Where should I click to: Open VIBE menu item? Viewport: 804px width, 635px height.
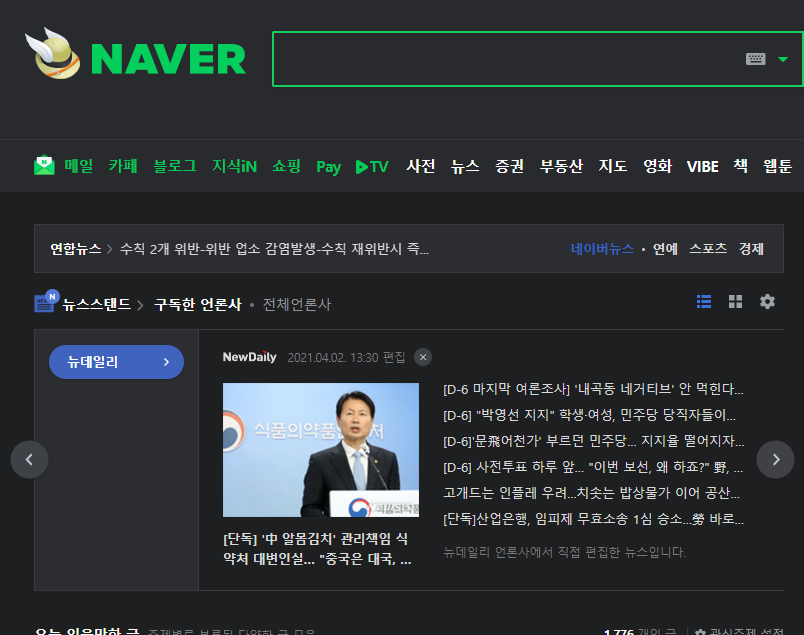pyautogui.click(x=702, y=166)
